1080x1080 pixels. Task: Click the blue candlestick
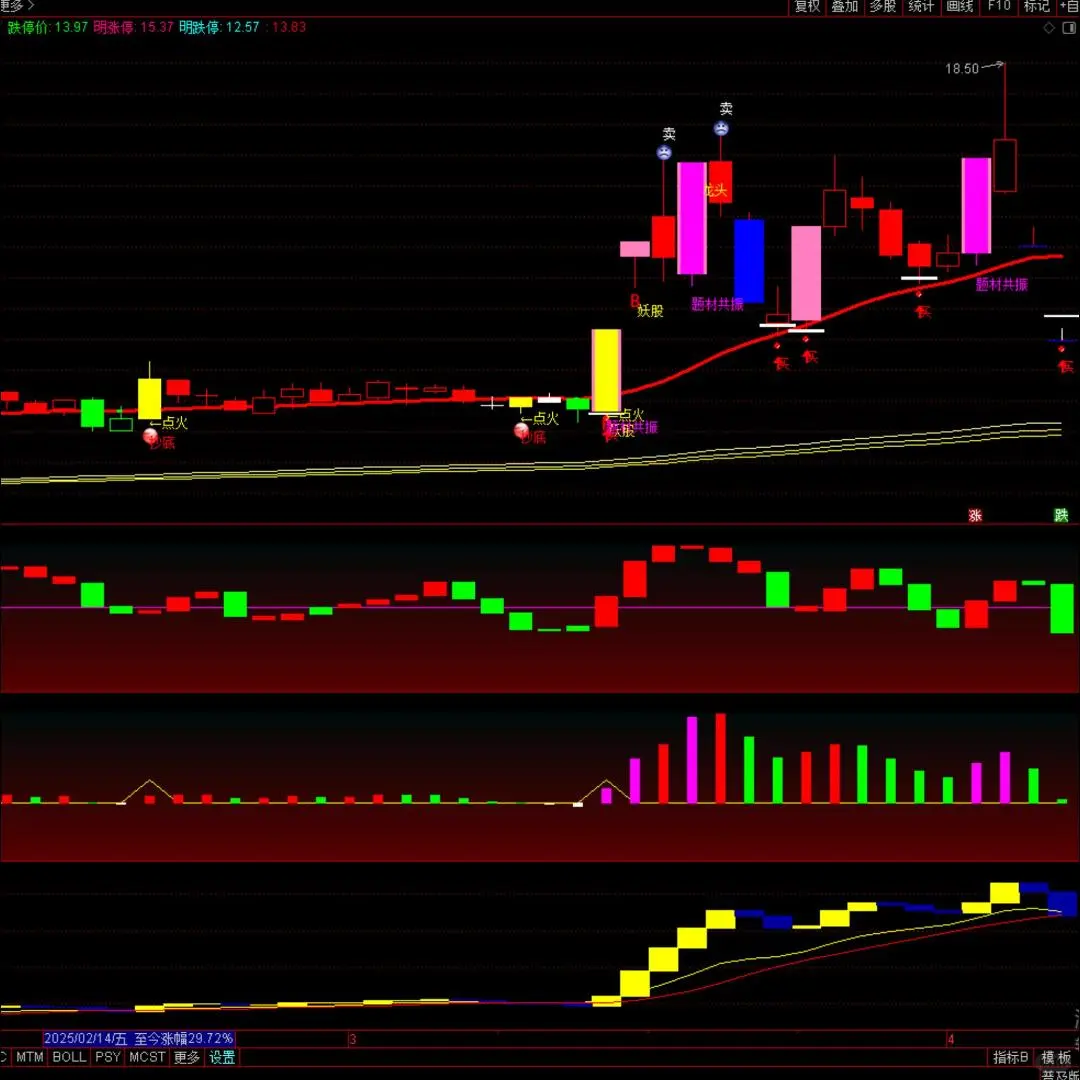pos(749,261)
